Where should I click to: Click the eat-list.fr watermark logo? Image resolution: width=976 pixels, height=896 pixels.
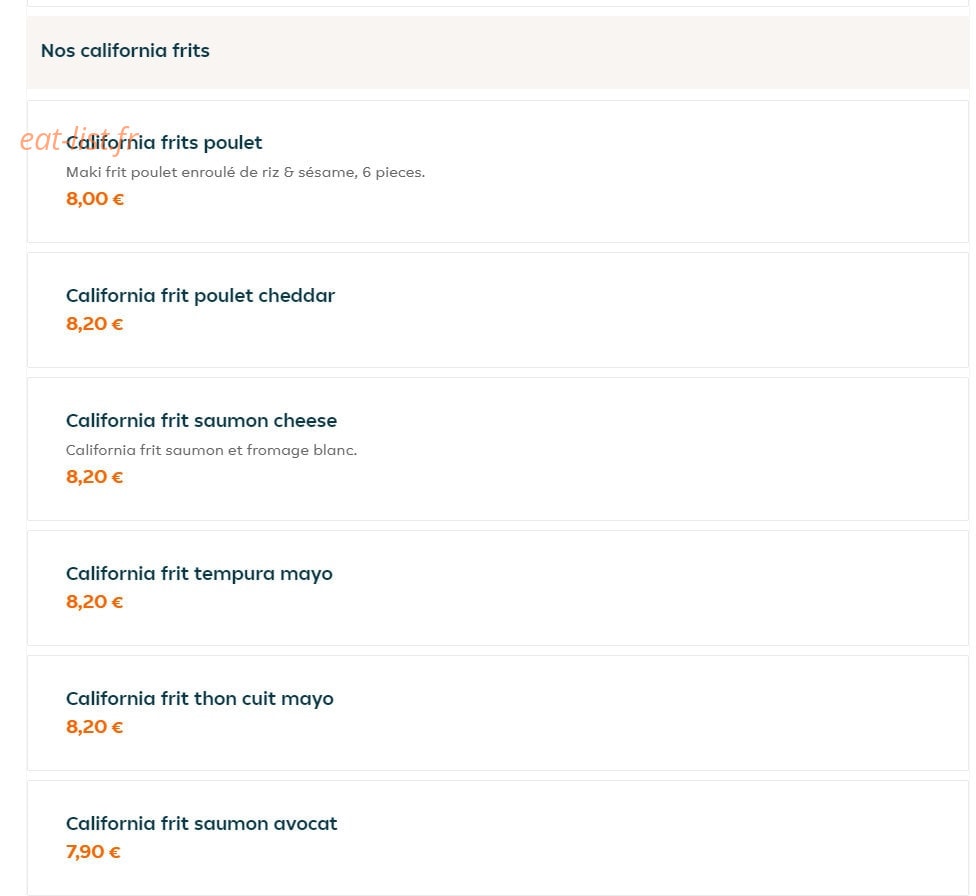tap(79, 139)
